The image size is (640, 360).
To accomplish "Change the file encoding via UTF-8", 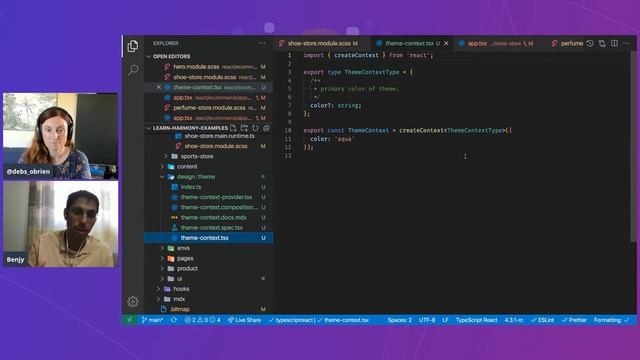I will pos(427,320).
